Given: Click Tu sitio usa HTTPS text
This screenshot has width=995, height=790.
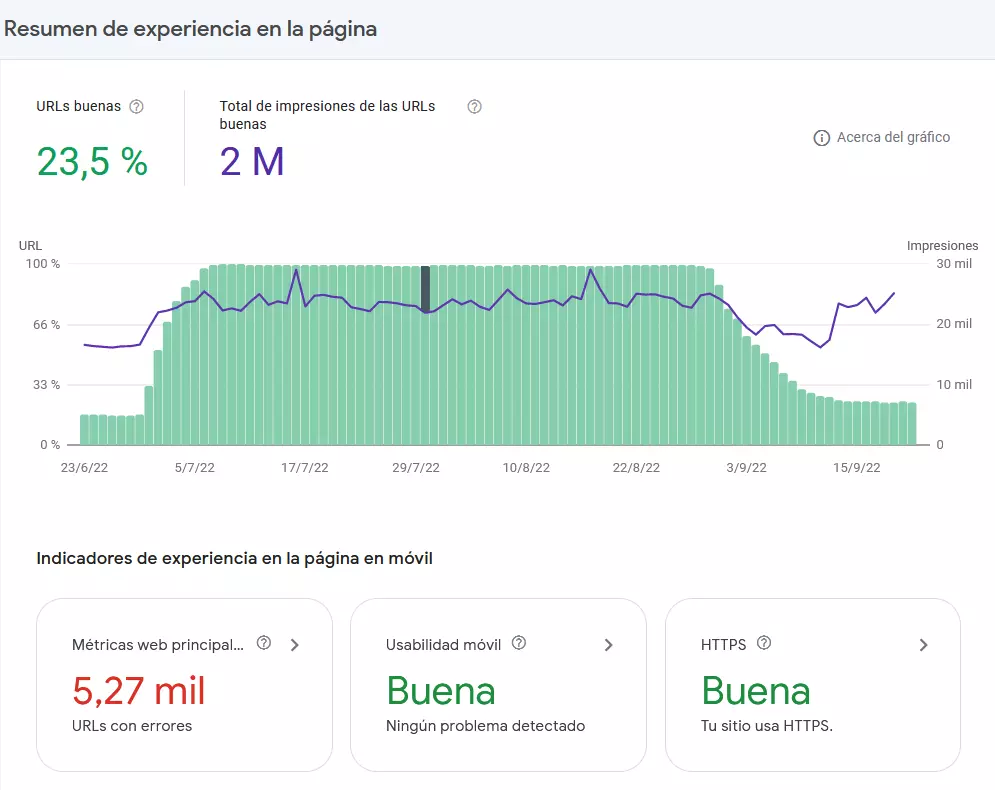Looking at the screenshot, I should click(x=767, y=726).
